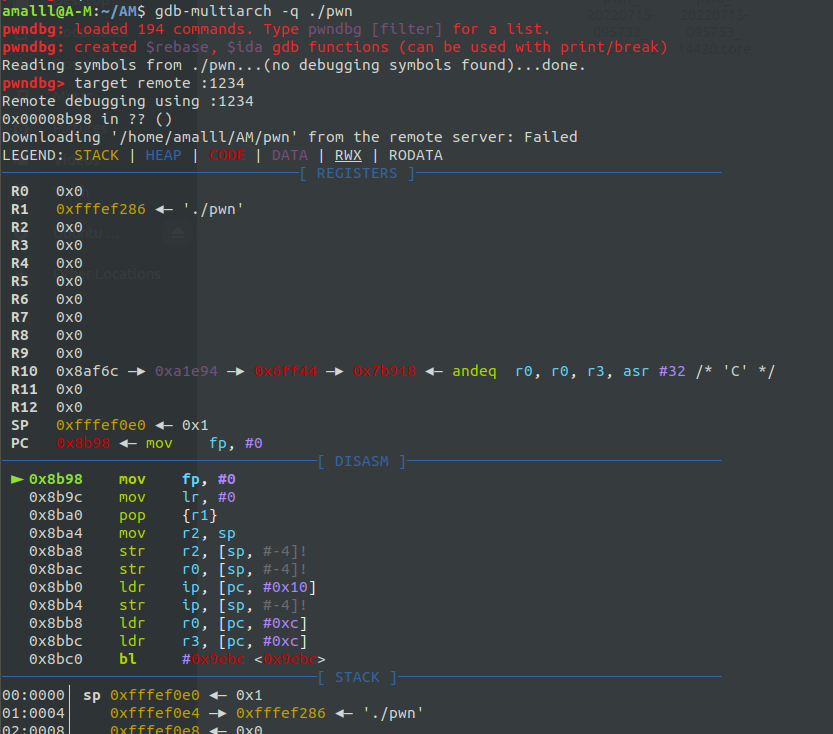Click the 'ldr' instruction at 0x8bb8
The image size is (833, 734).
(132, 623)
